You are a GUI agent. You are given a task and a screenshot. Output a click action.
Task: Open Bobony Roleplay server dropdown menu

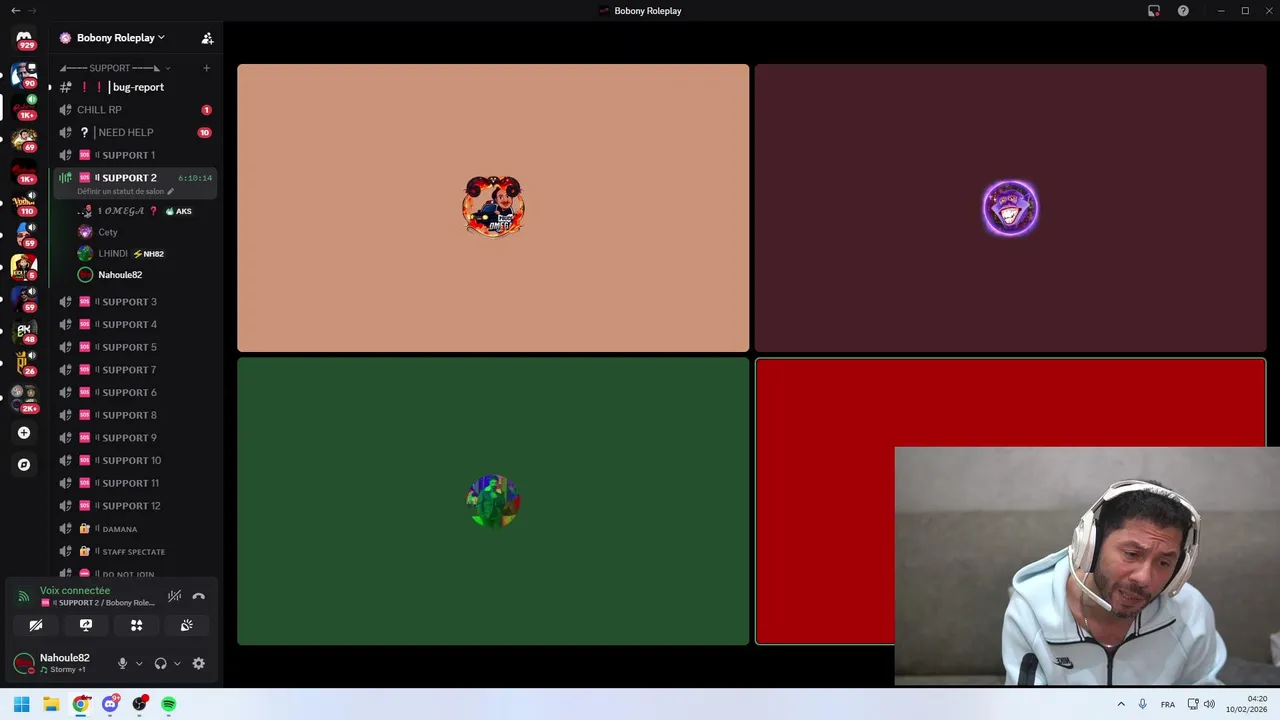tap(121, 38)
